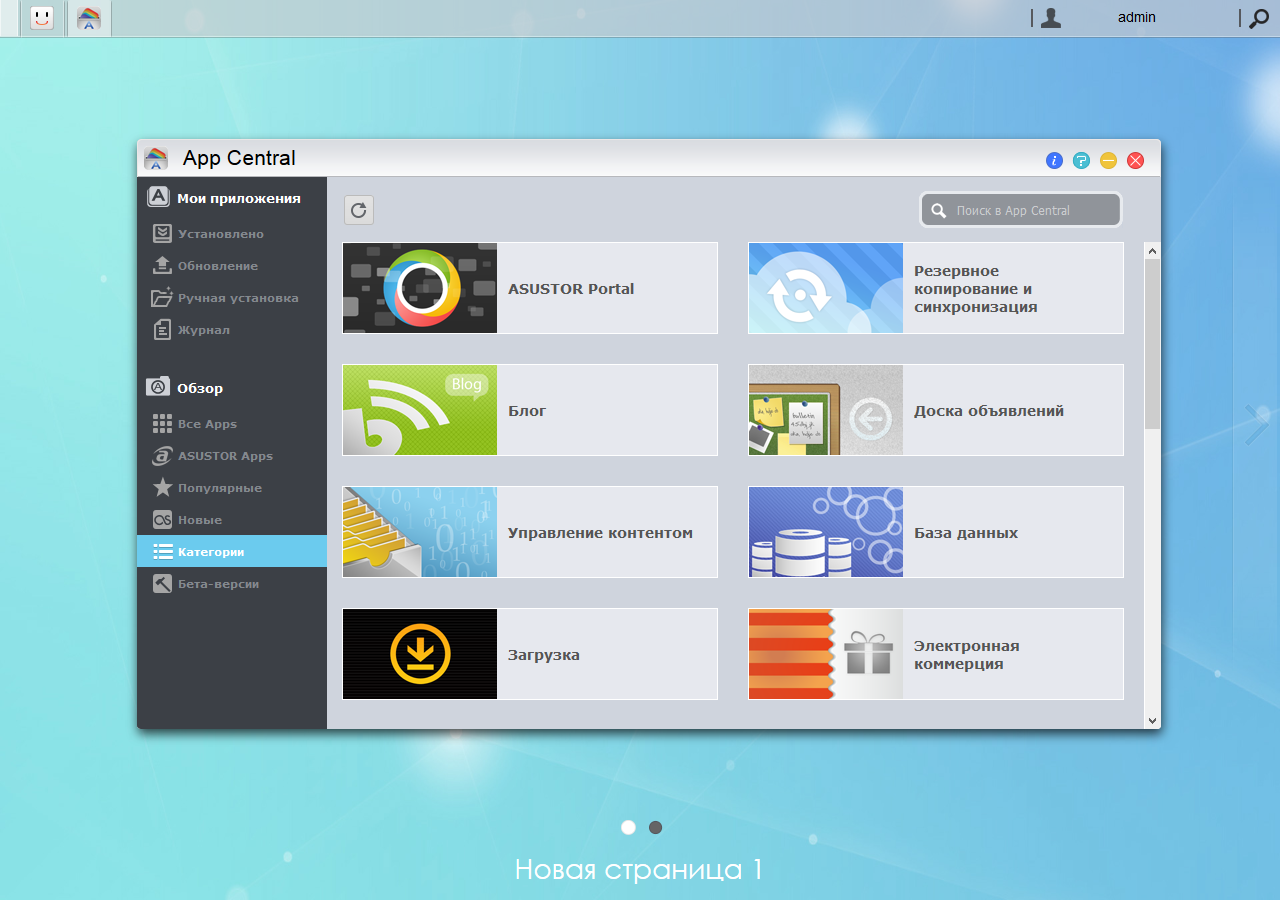Go to Обновление section

pos(232,266)
